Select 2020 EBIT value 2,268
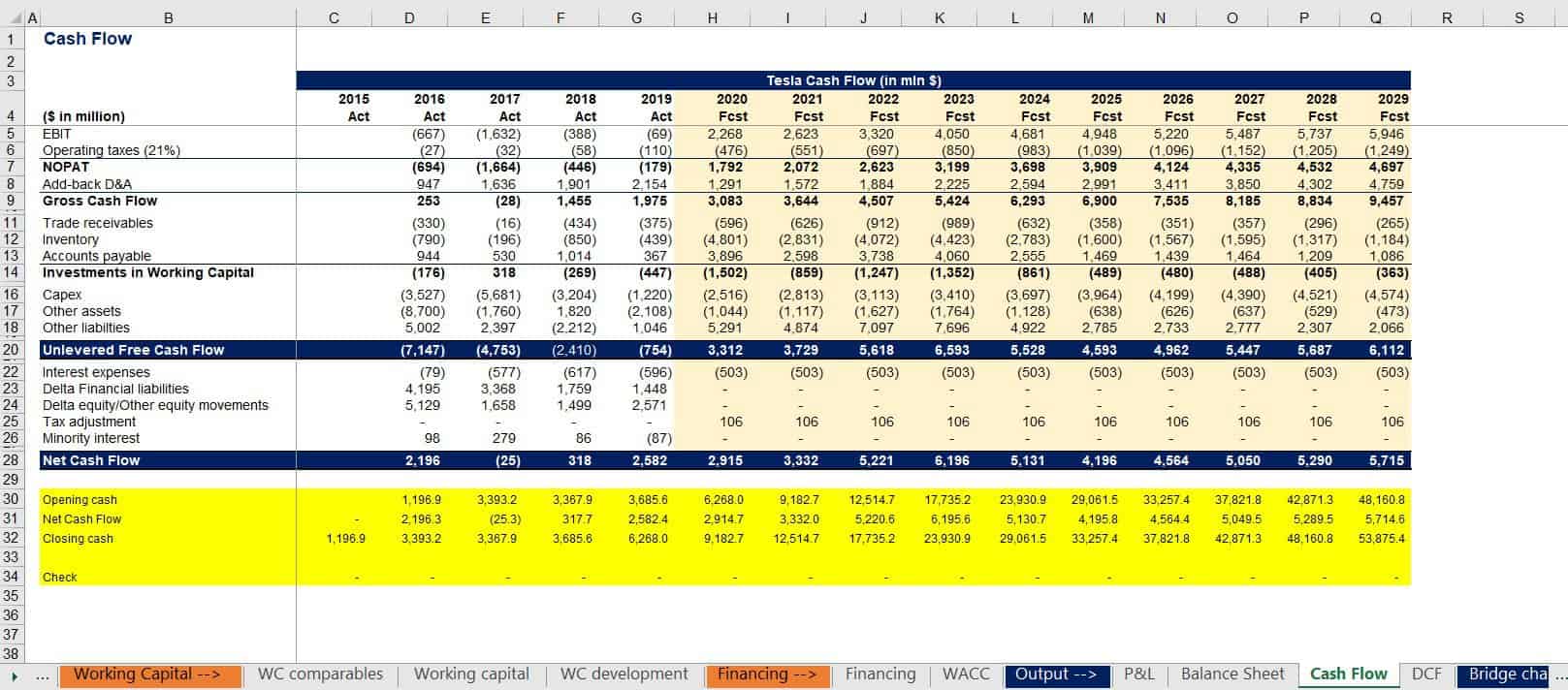The height and width of the screenshot is (690, 1568). 725,134
